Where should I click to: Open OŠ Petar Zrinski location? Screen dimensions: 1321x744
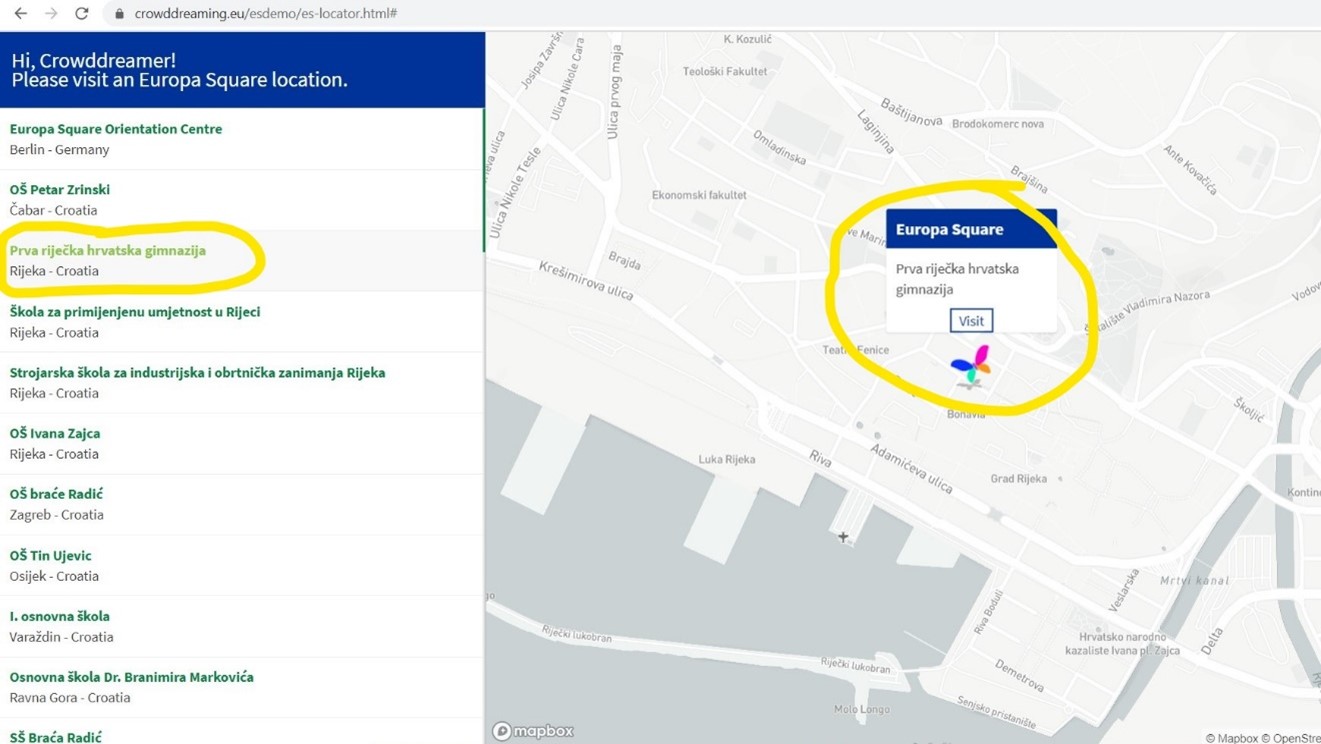coord(60,190)
